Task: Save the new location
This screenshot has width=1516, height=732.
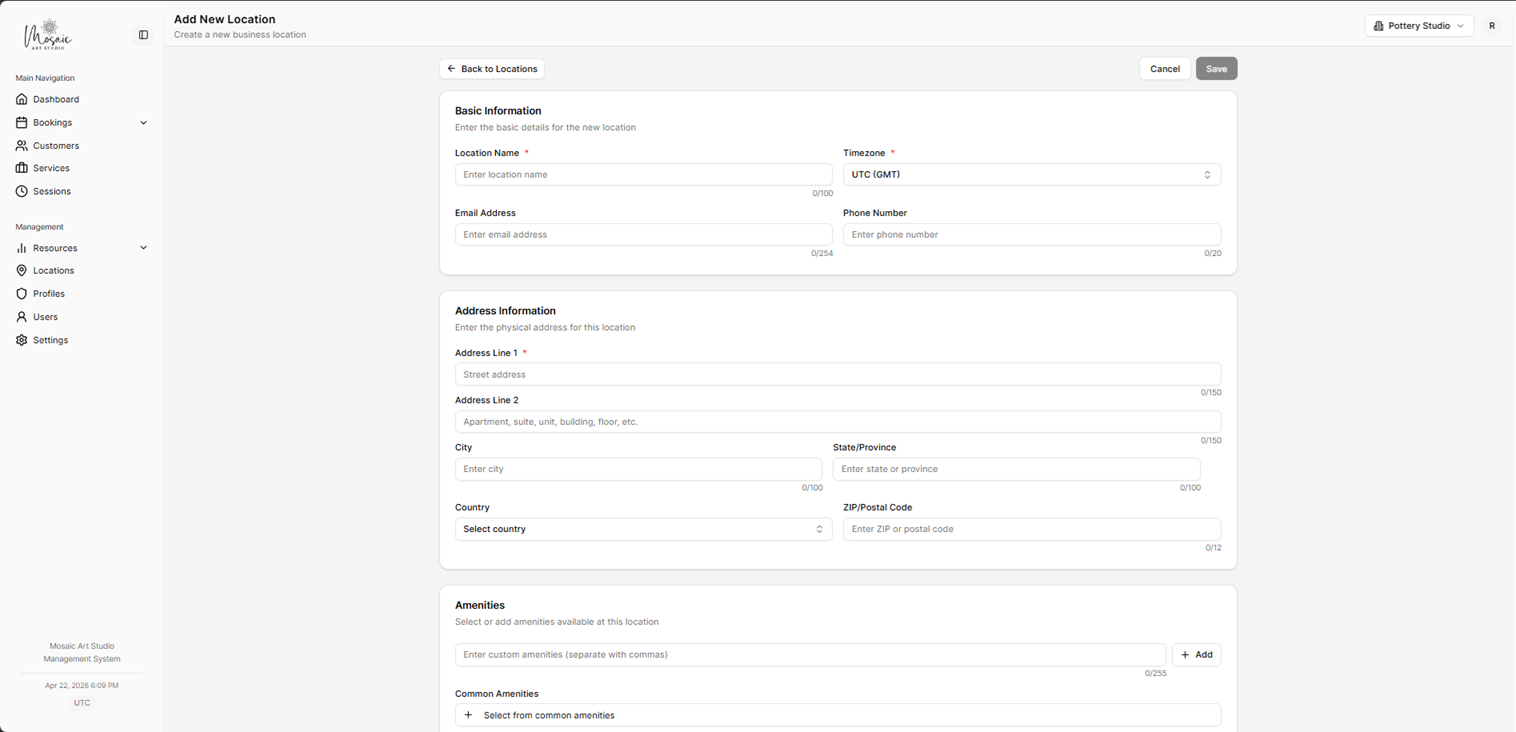Action: tap(1216, 68)
